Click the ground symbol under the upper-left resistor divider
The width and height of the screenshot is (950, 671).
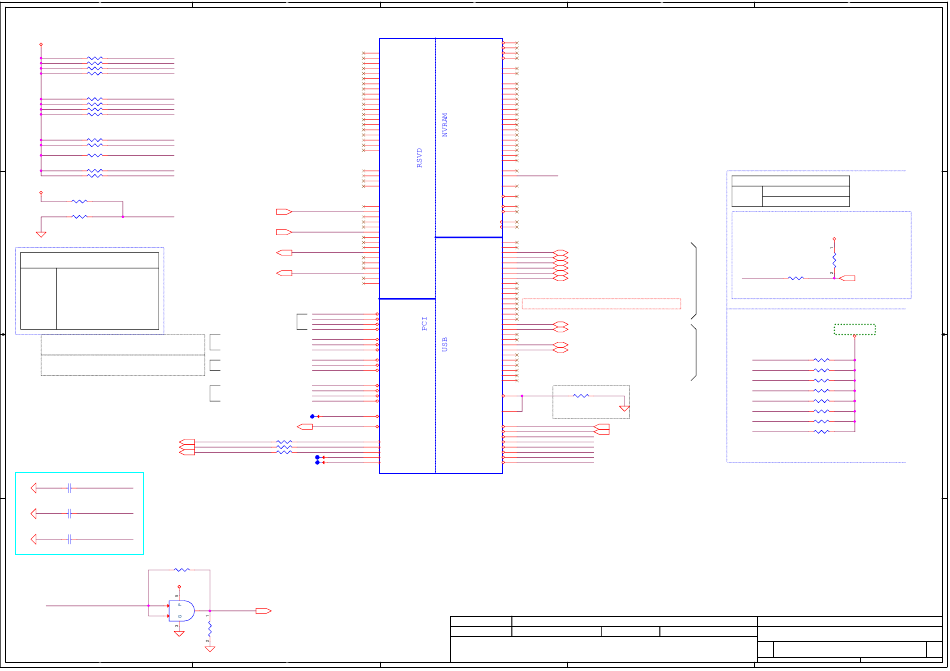(x=41, y=234)
